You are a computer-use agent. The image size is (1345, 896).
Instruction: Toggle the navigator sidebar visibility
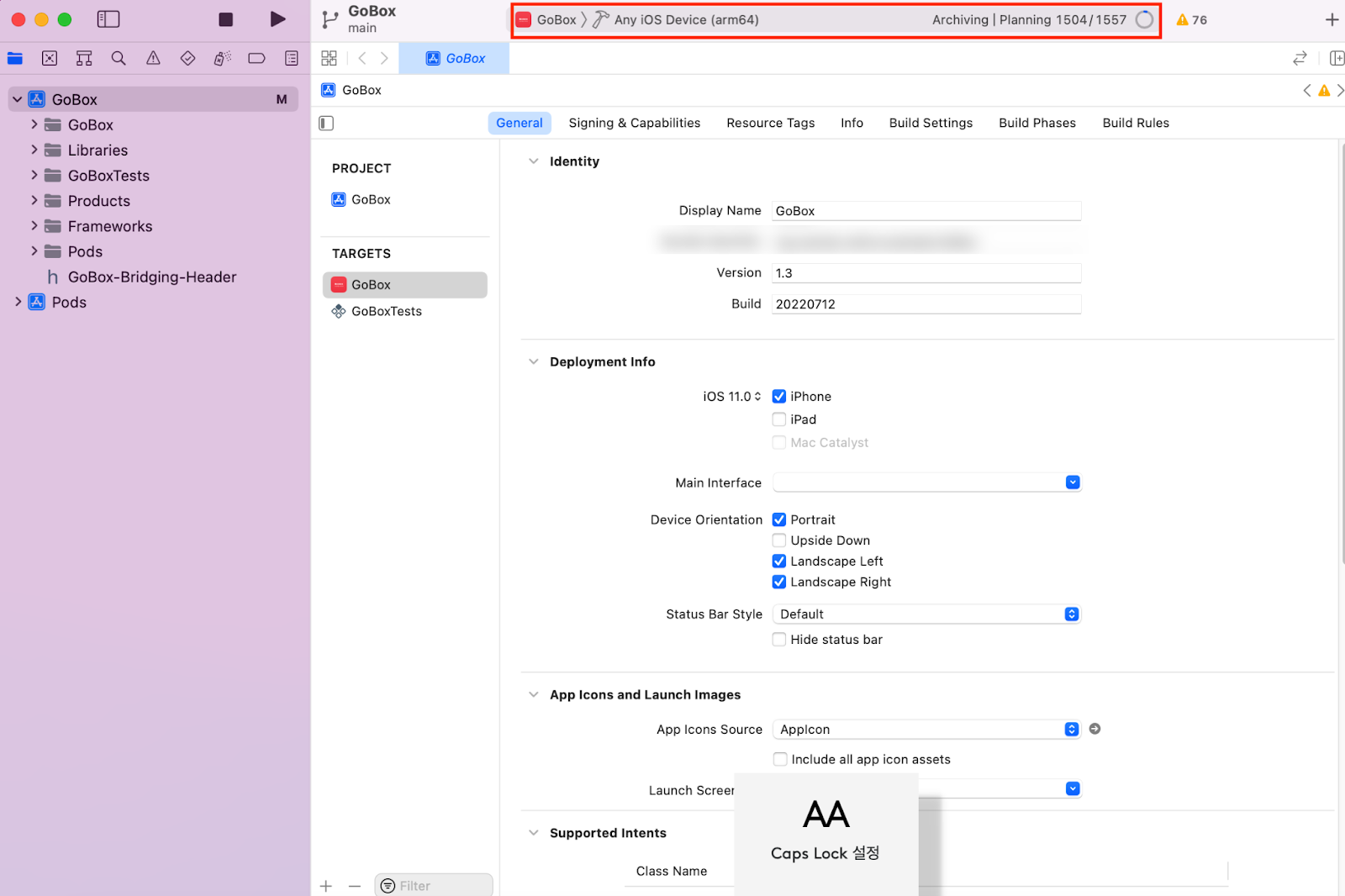[108, 19]
